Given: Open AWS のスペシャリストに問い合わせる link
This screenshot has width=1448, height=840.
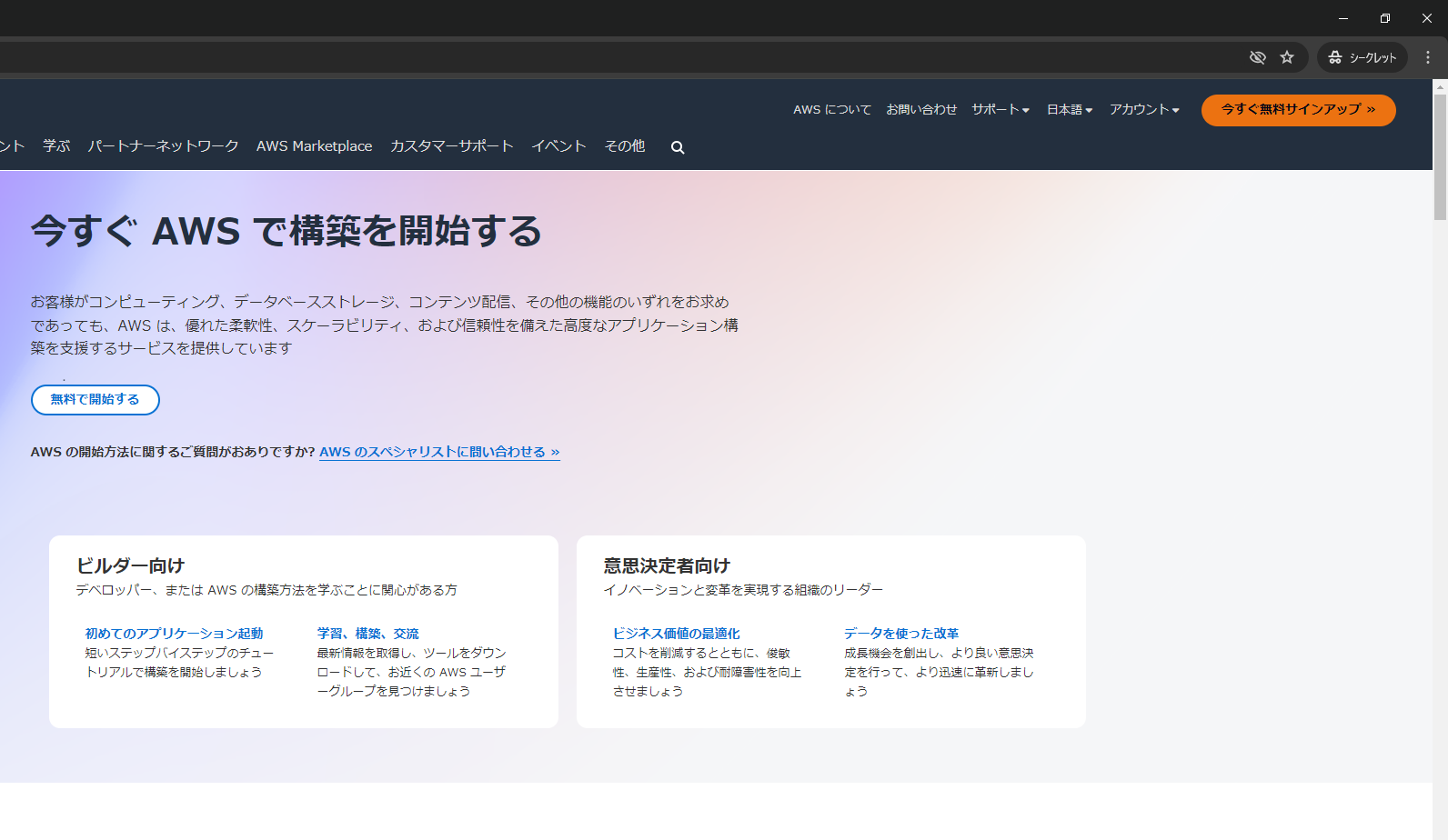Looking at the screenshot, I should [x=439, y=452].
